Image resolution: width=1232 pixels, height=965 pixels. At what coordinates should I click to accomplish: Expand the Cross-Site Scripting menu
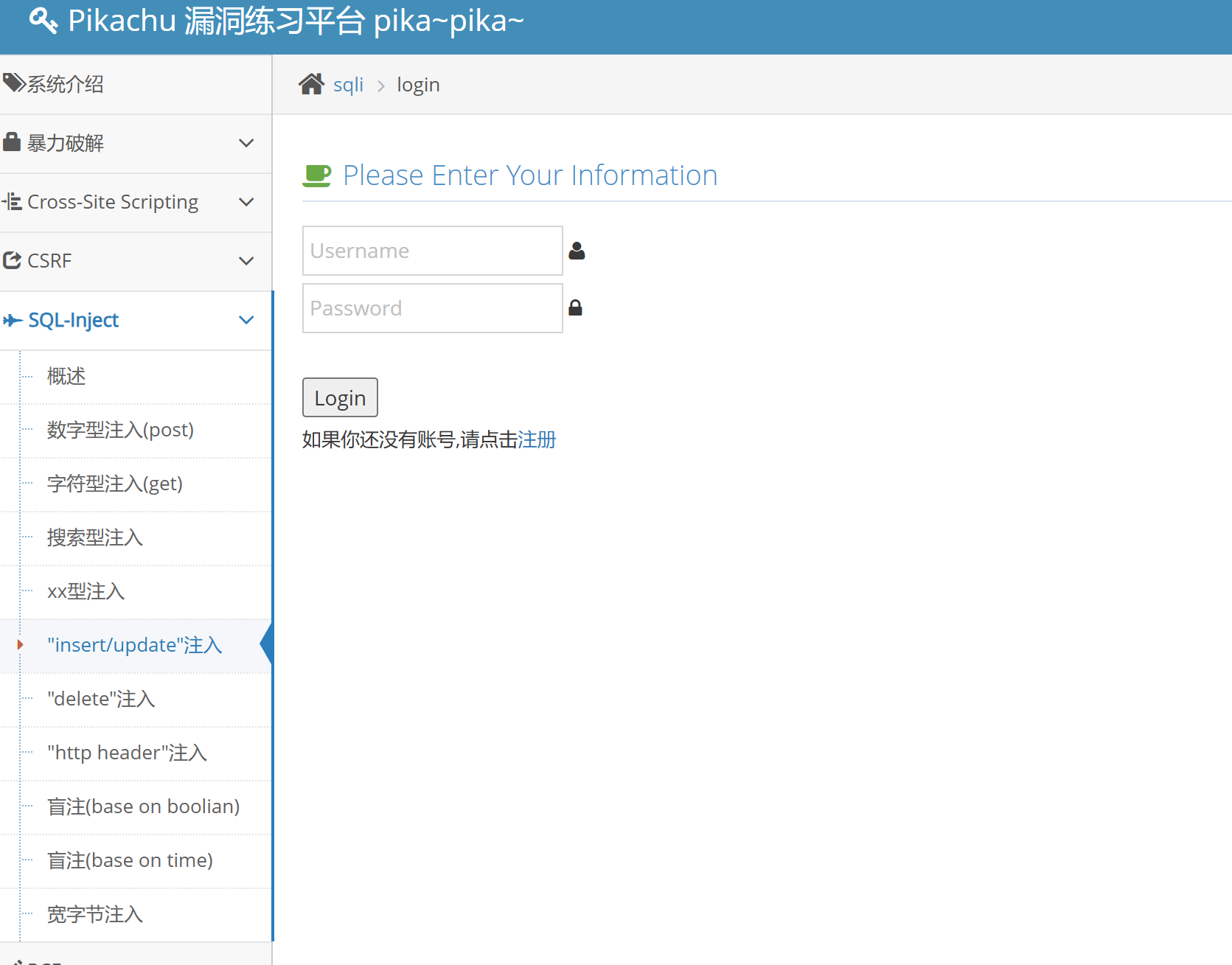[x=246, y=202]
